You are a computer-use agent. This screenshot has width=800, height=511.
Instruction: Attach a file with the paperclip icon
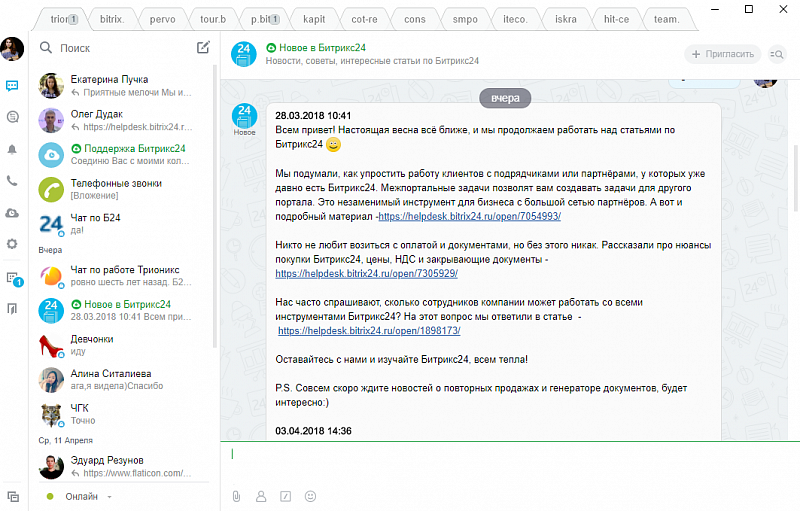tap(236, 496)
